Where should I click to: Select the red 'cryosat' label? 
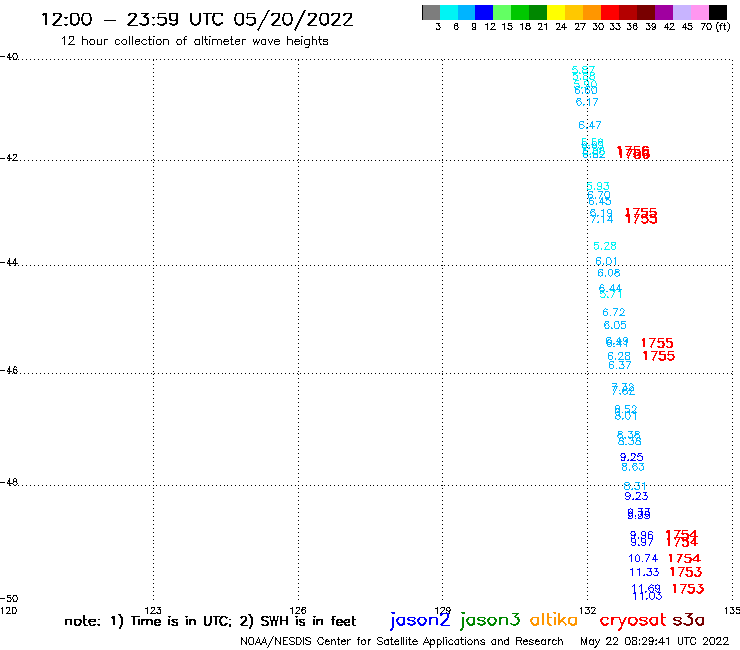(633, 620)
